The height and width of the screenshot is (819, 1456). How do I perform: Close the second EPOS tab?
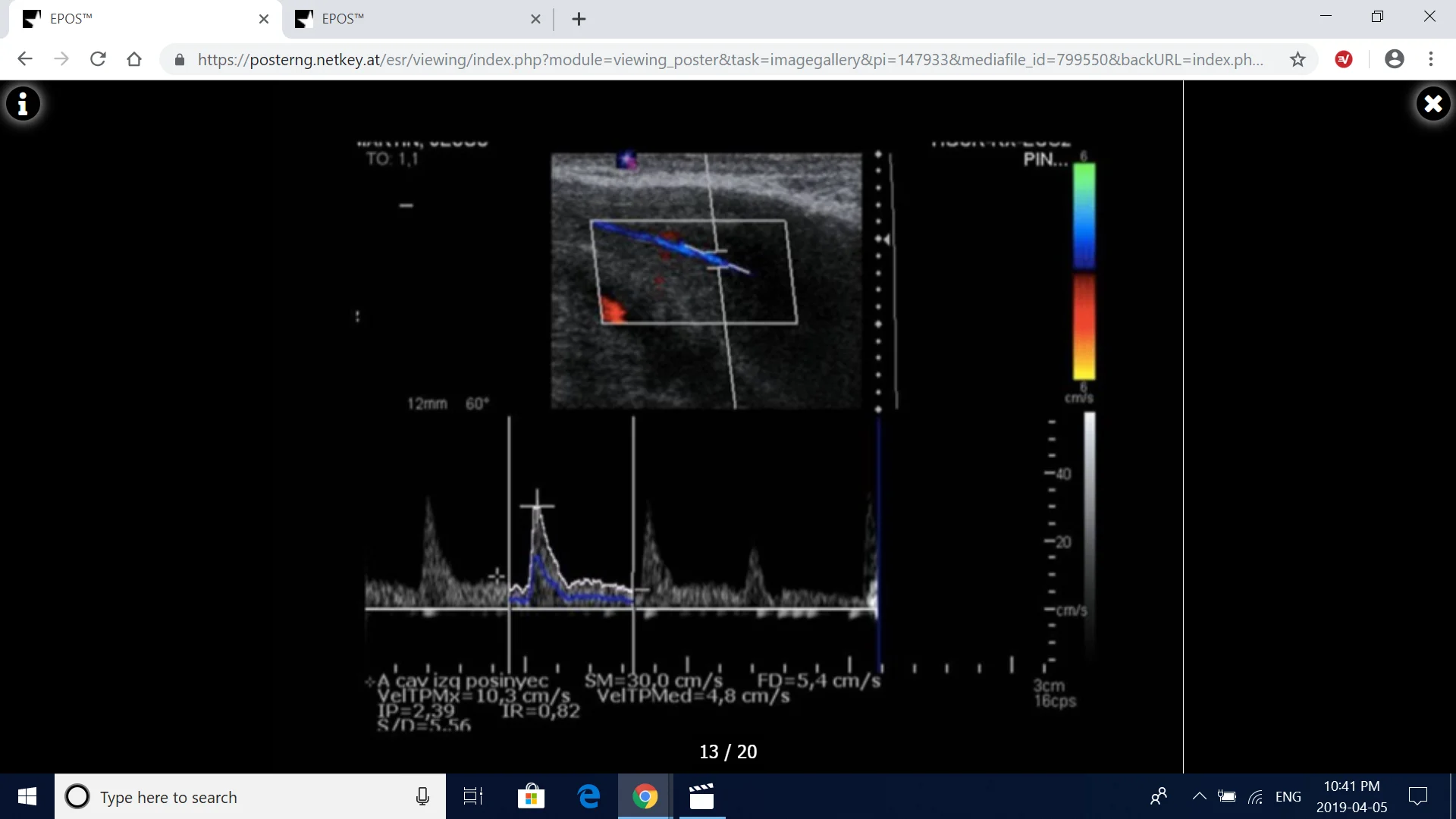535,19
